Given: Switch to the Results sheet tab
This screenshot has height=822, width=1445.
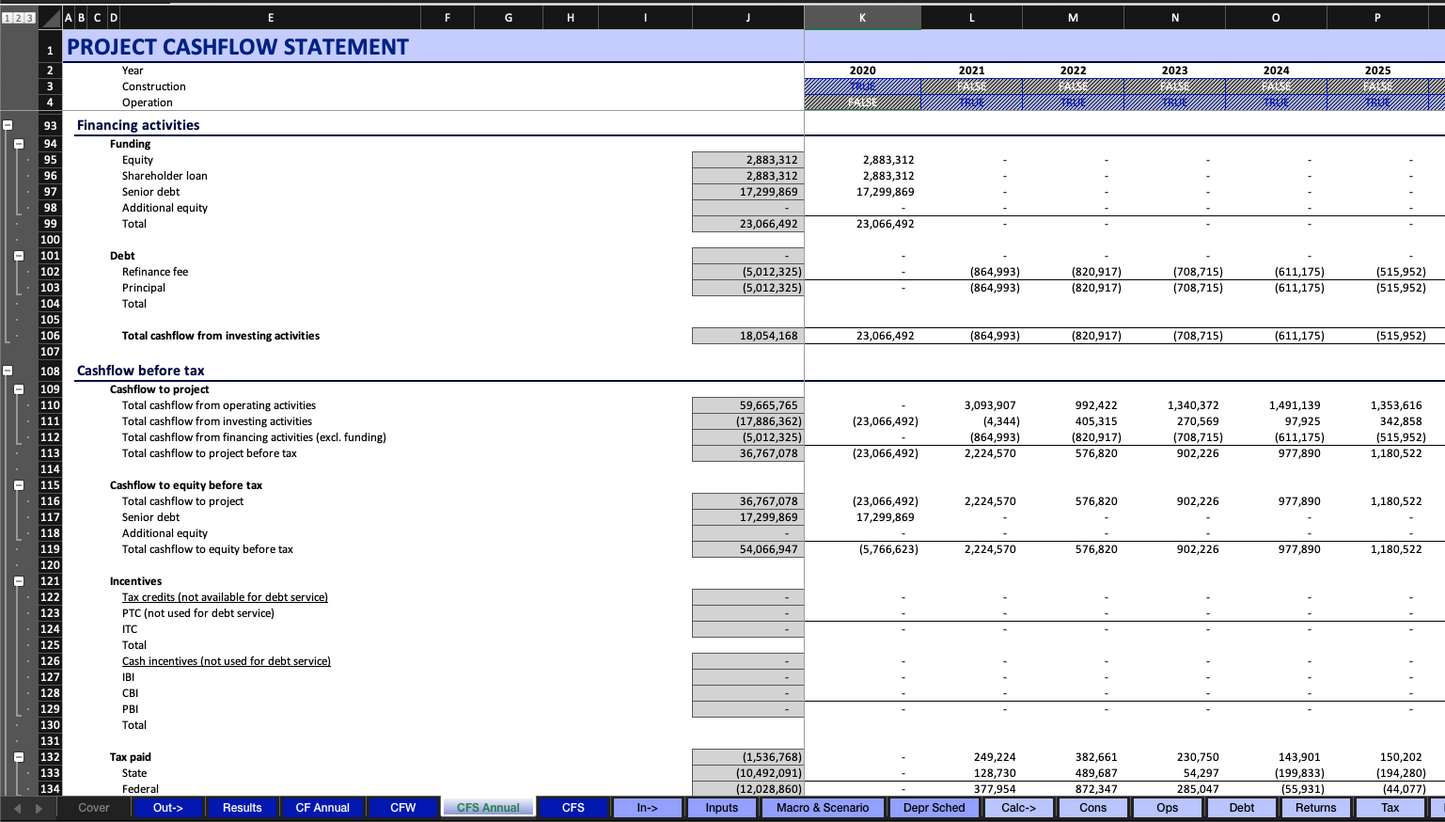Looking at the screenshot, I should pos(242,808).
